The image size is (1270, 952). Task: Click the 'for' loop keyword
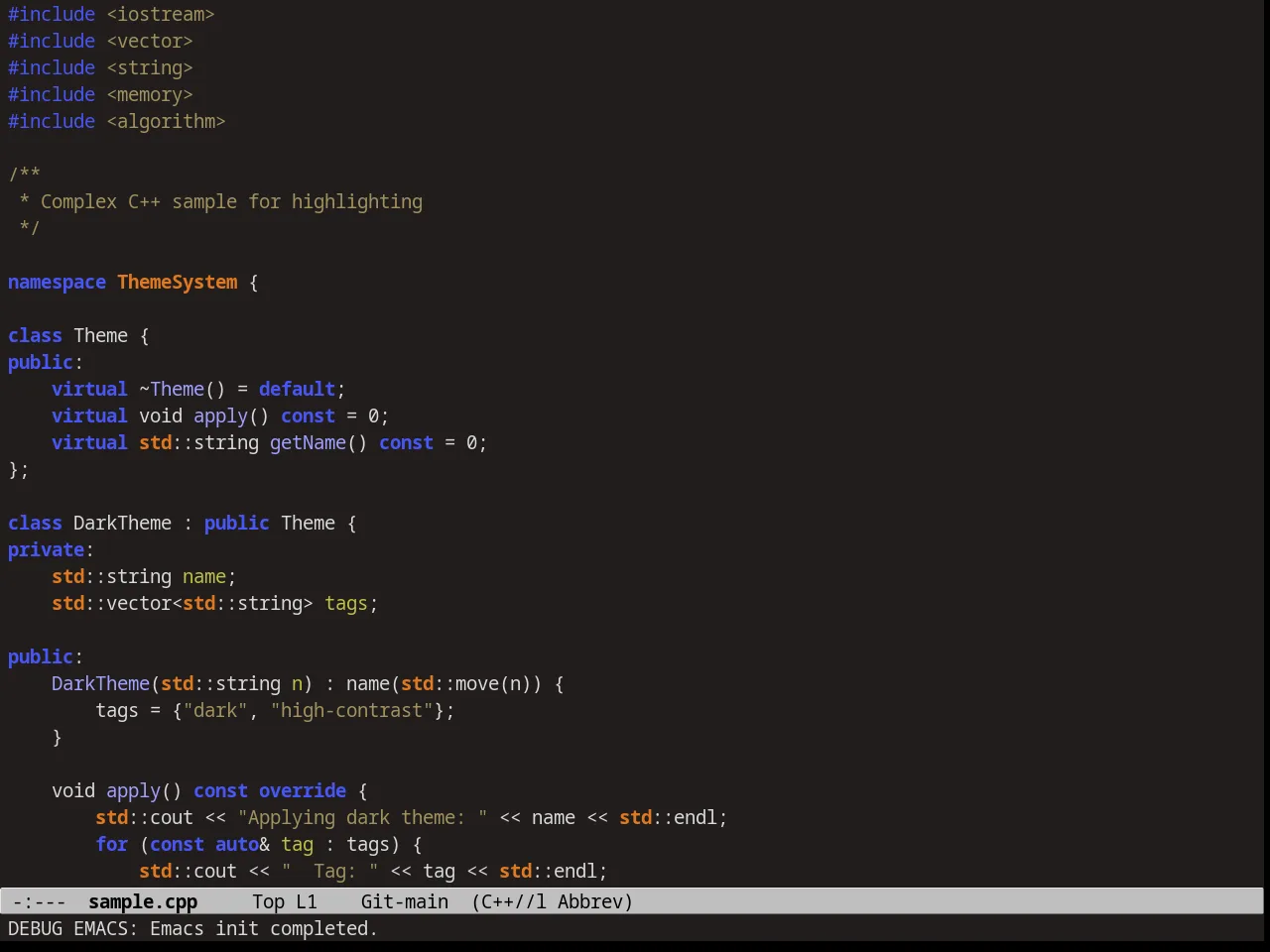[111, 844]
